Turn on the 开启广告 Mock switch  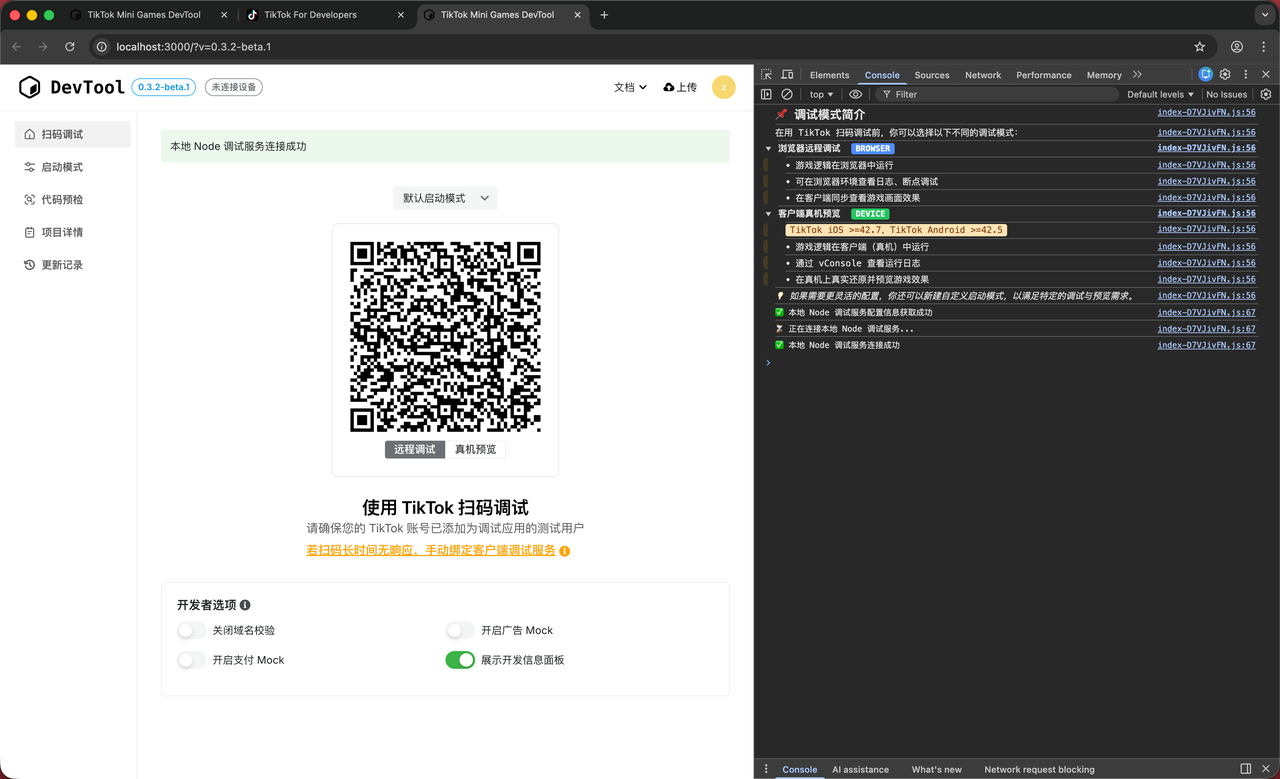point(460,630)
